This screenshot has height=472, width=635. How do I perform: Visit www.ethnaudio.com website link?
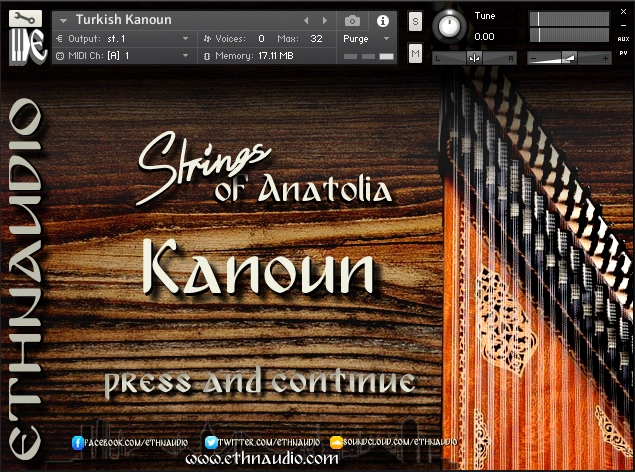pyautogui.click(x=262, y=459)
